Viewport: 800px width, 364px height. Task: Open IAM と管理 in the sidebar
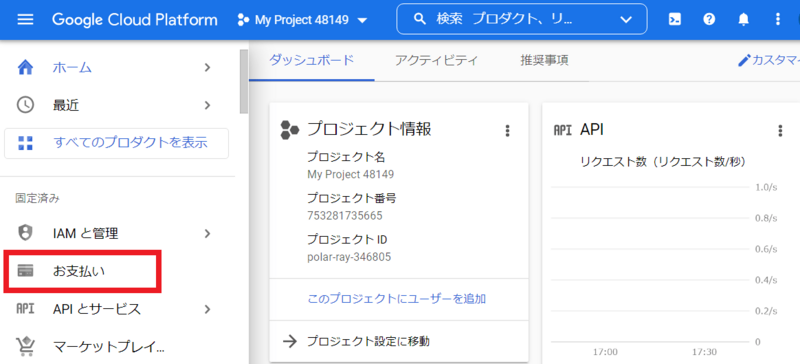coord(86,234)
